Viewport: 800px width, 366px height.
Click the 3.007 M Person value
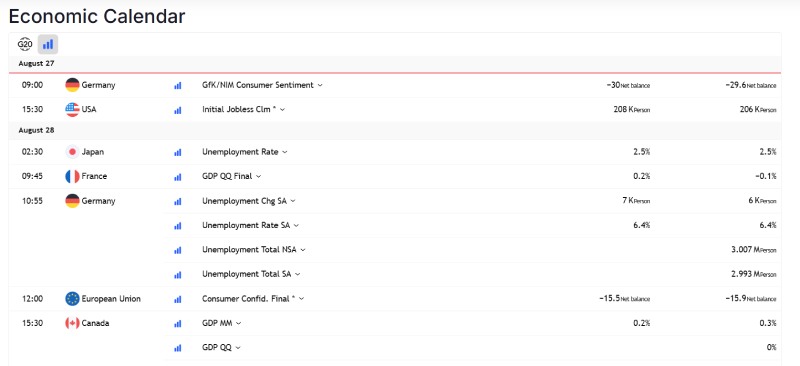pos(754,250)
